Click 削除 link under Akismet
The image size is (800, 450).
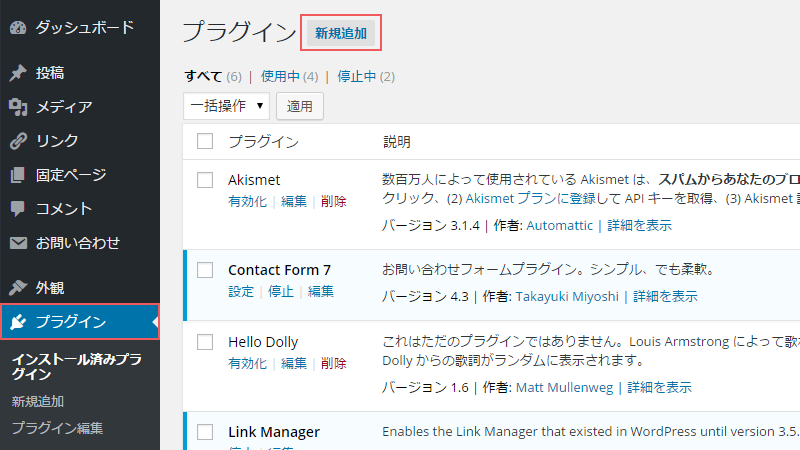(334, 202)
